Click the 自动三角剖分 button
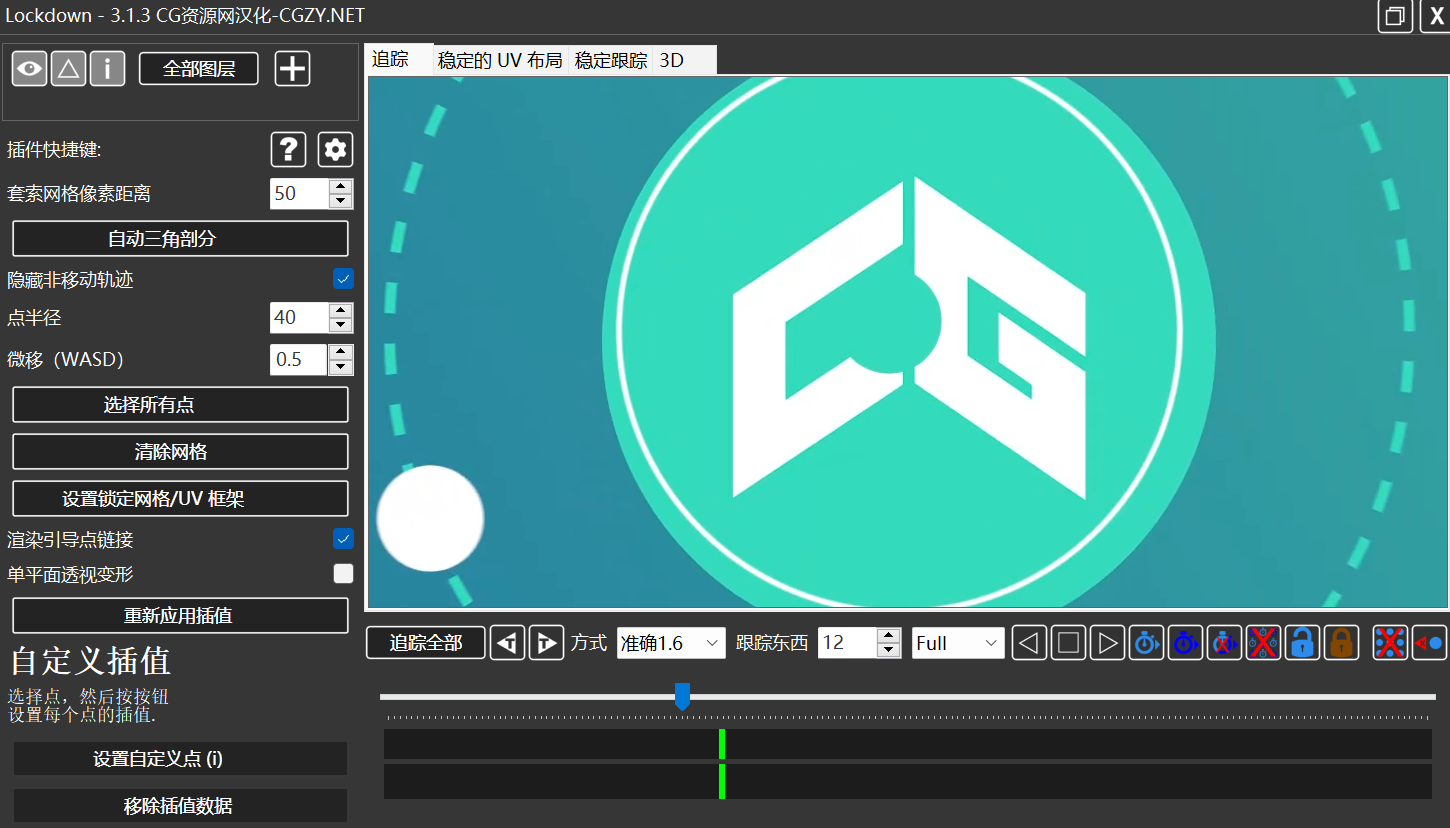This screenshot has height=828, width=1450. click(x=180, y=239)
